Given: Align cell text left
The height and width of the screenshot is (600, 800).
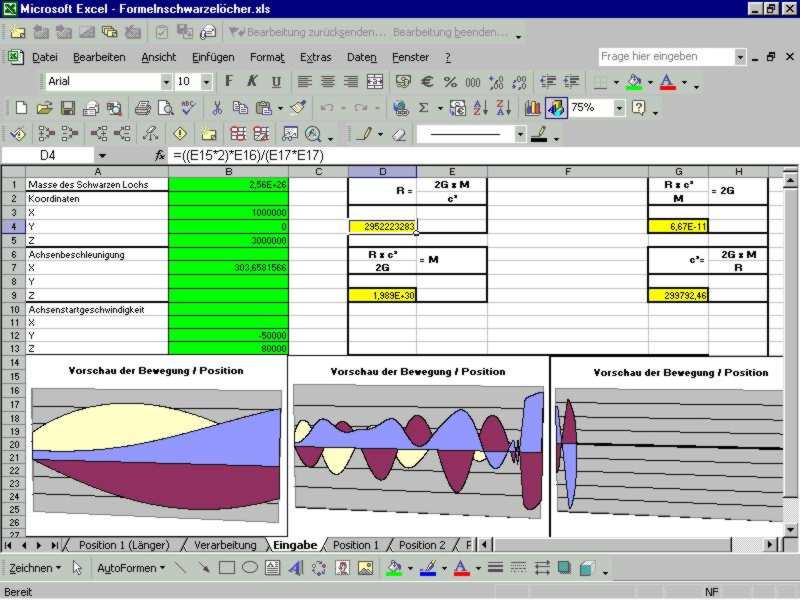Looking at the screenshot, I should pos(305,82).
